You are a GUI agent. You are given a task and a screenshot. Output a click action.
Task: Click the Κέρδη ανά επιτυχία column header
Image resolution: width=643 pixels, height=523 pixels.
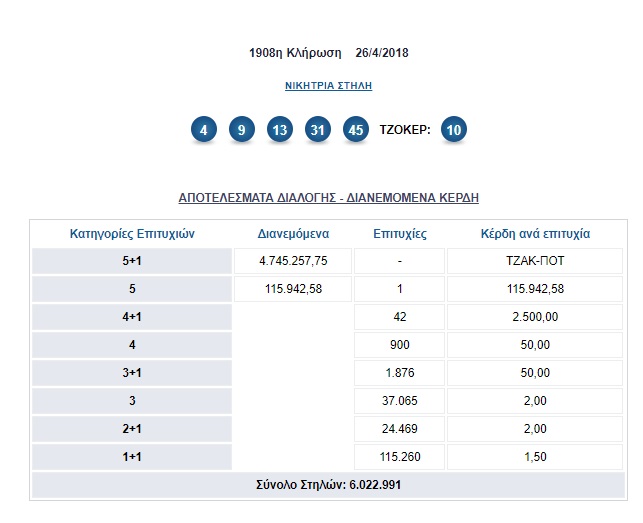click(535, 233)
